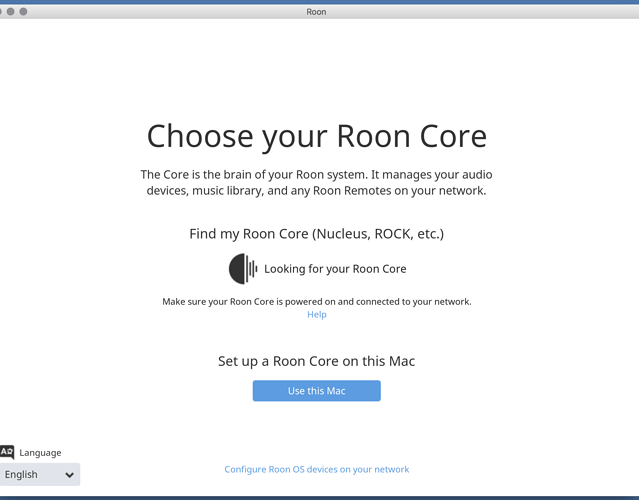Click Set up a Roon Core on this Mac

click(x=317, y=361)
